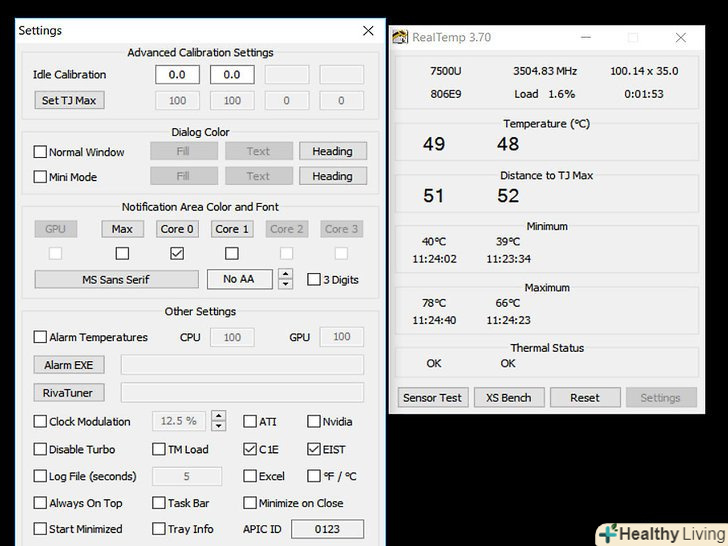
Task: Uncheck the C1E option
Action: click(x=250, y=449)
